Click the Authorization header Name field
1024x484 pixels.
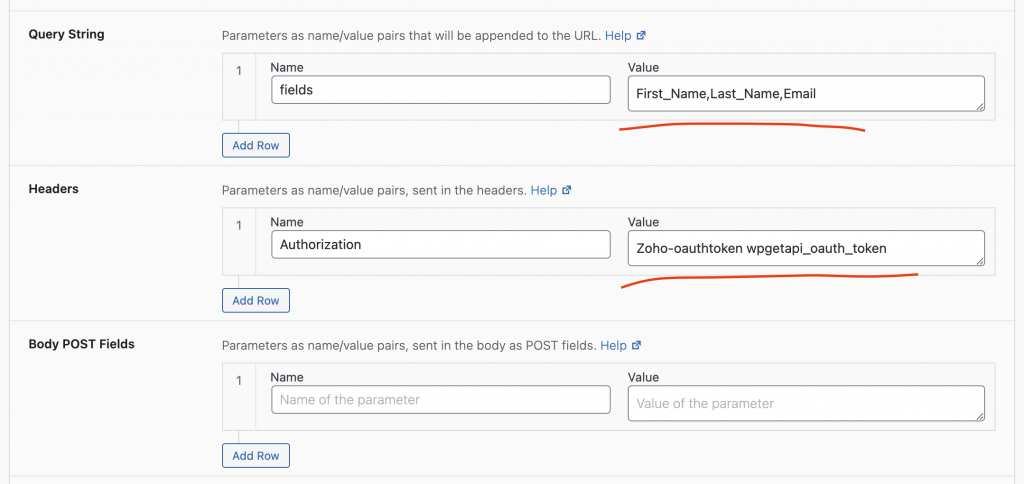click(440, 244)
